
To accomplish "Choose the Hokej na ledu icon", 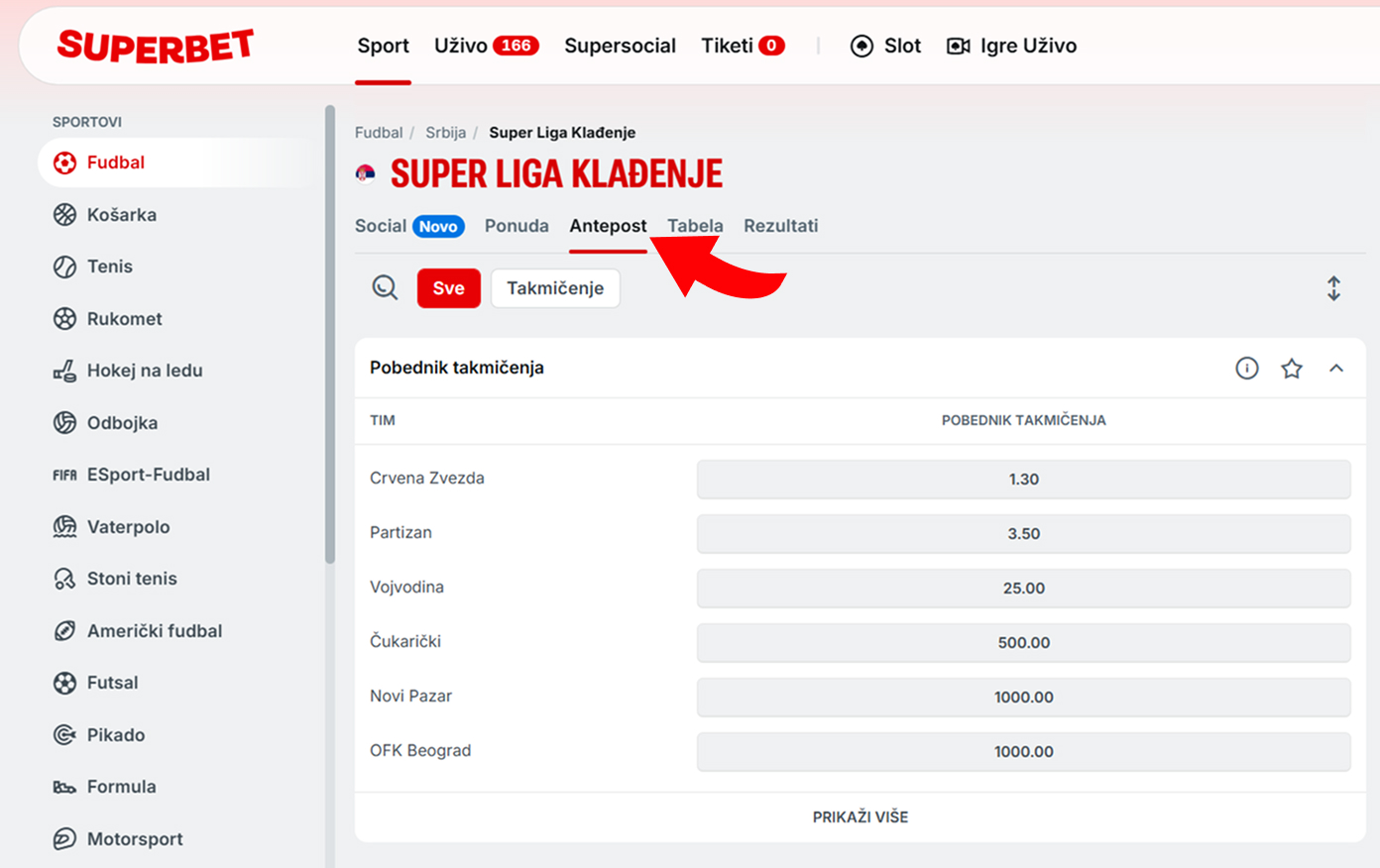I will (x=64, y=371).
